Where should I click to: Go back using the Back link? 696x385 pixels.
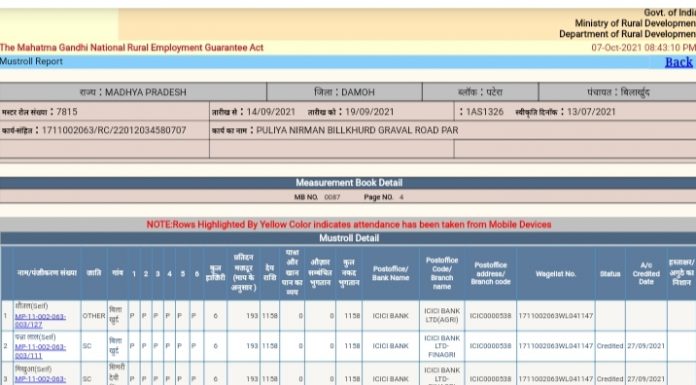pos(679,62)
